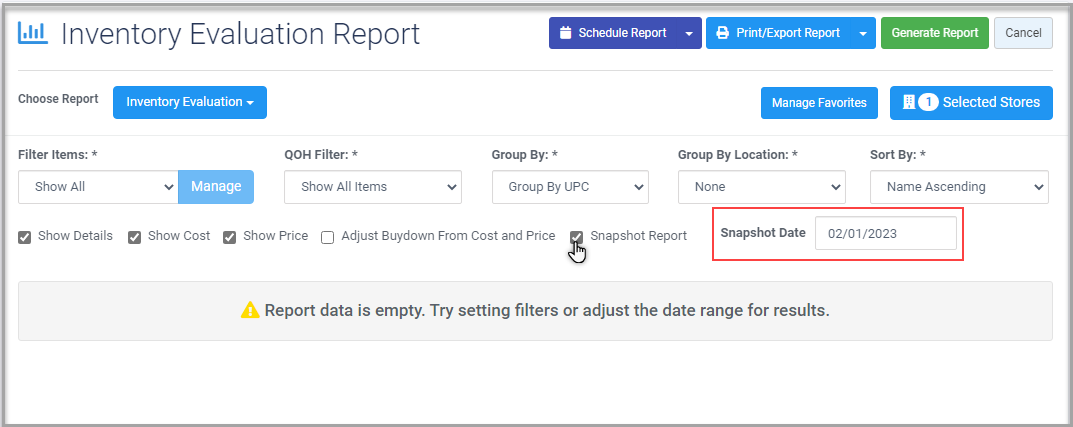Click the bar chart report icon
The height and width of the screenshot is (427, 1073).
33,34
